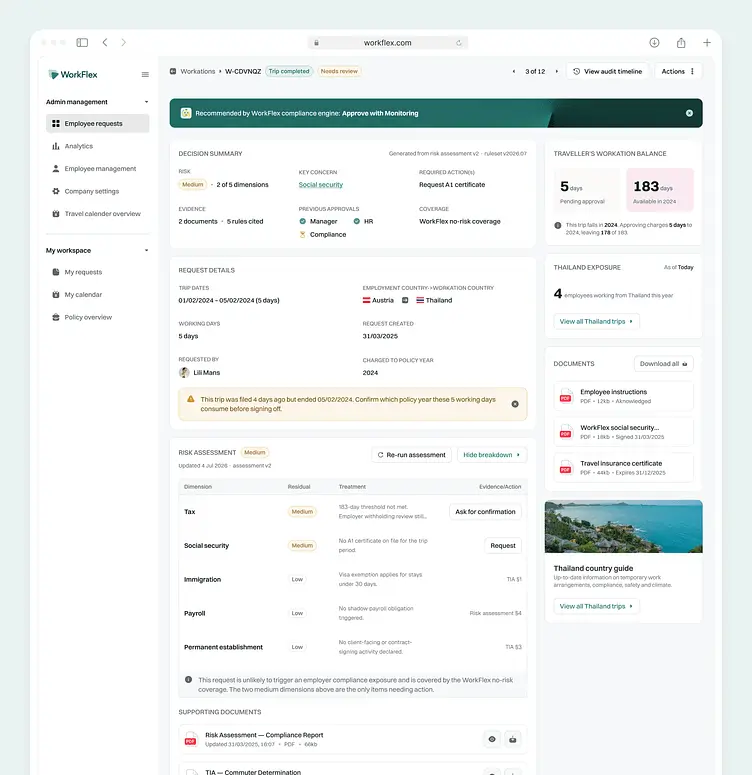Open Employee requests in sidebar
Image resolution: width=752 pixels, height=775 pixels.
tap(97, 124)
